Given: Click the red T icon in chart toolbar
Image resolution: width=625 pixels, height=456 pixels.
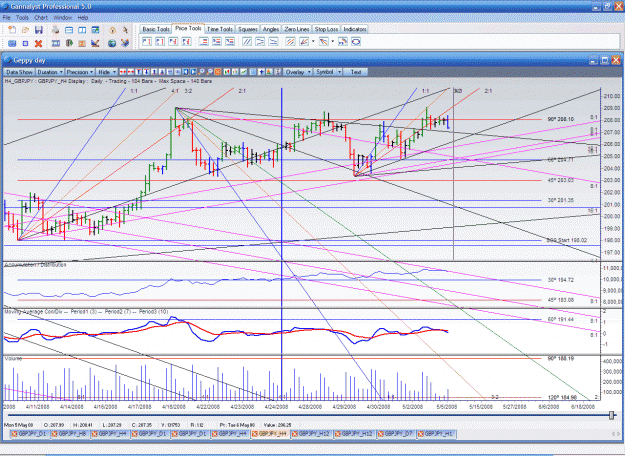Looking at the screenshot, I should pos(138,72).
